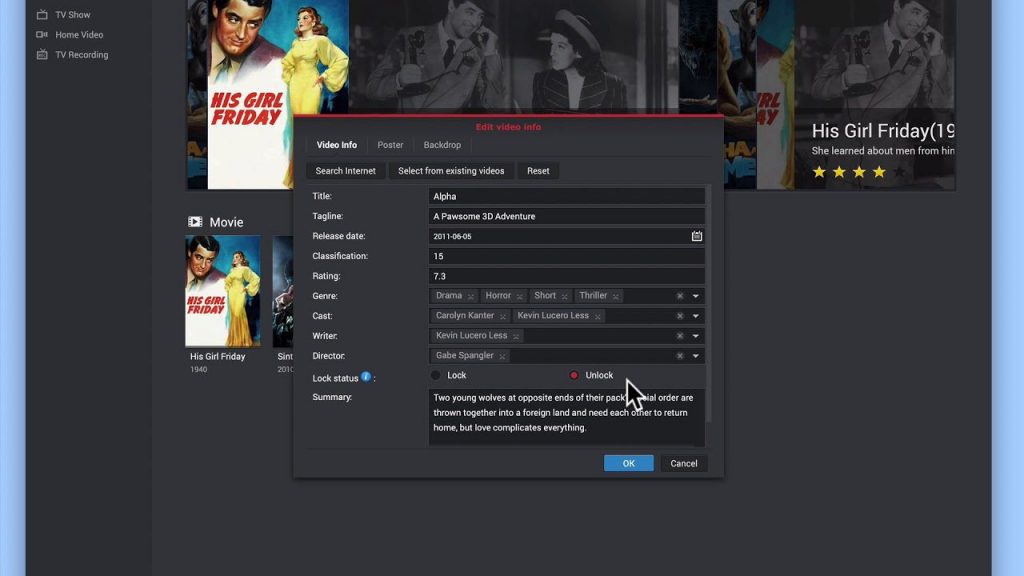Expand the Director dropdown arrow

coord(696,356)
